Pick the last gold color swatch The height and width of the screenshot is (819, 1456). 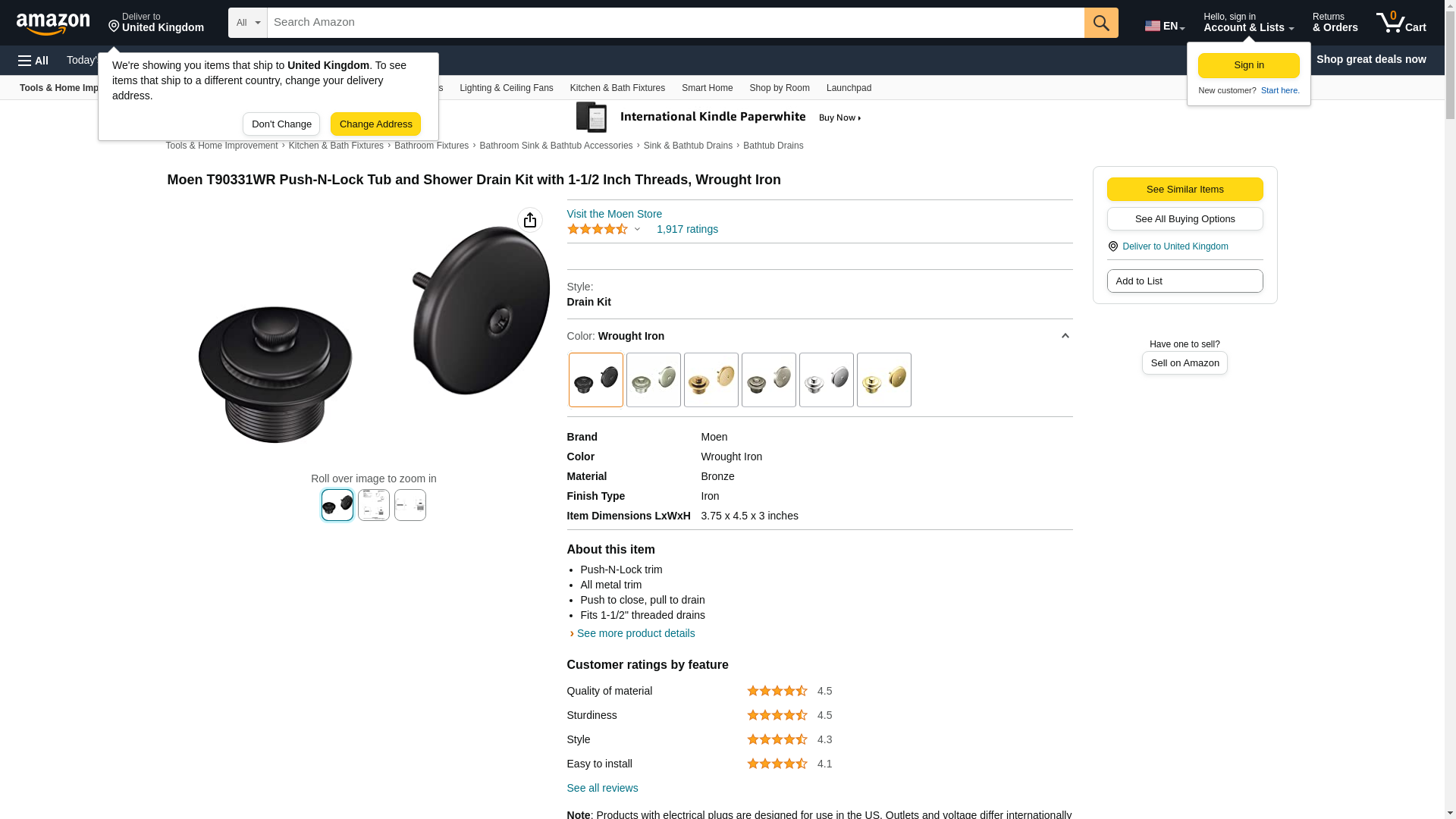[883, 380]
